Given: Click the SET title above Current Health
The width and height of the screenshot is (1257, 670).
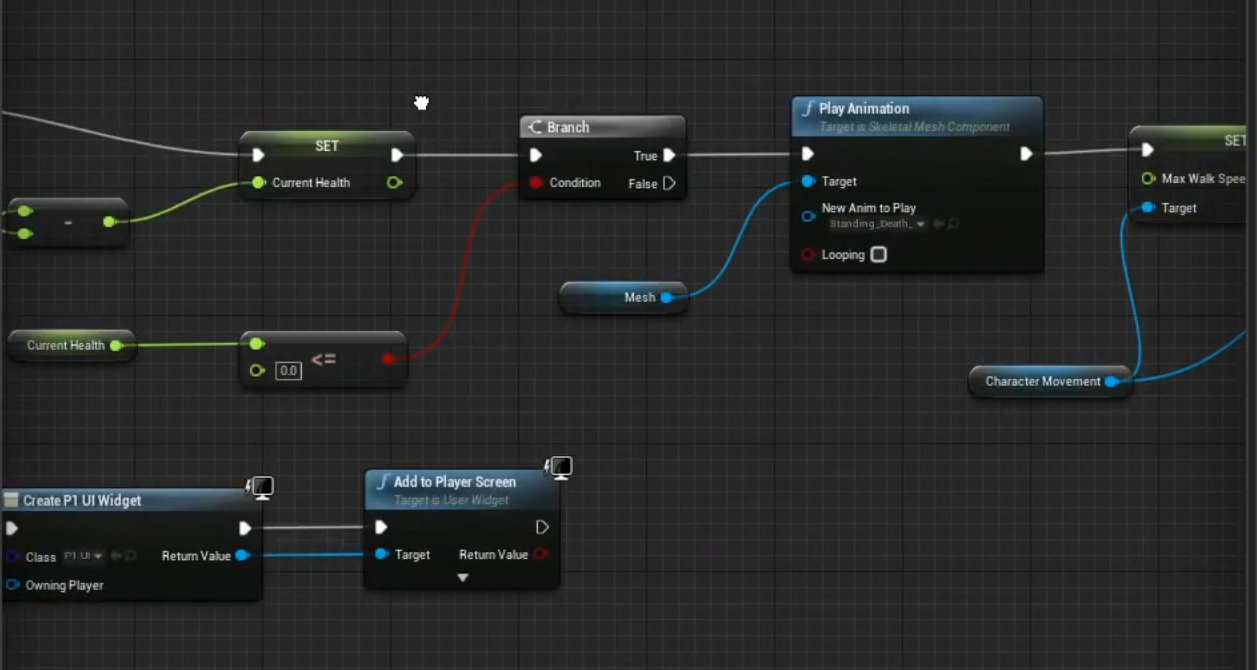Looking at the screenshot, I should (x=327, y=146).
